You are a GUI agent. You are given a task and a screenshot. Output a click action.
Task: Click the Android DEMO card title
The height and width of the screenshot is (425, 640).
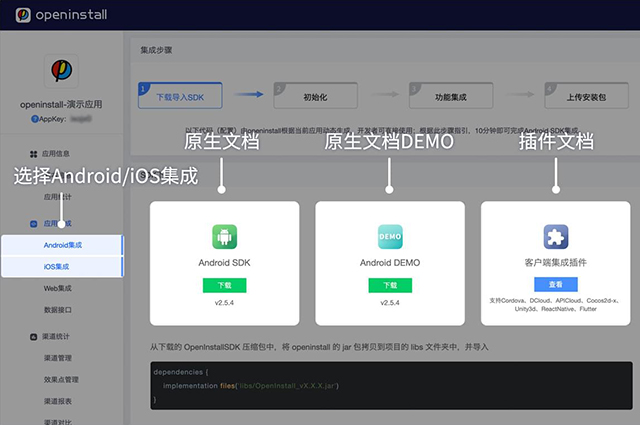(x=390, y=263)
